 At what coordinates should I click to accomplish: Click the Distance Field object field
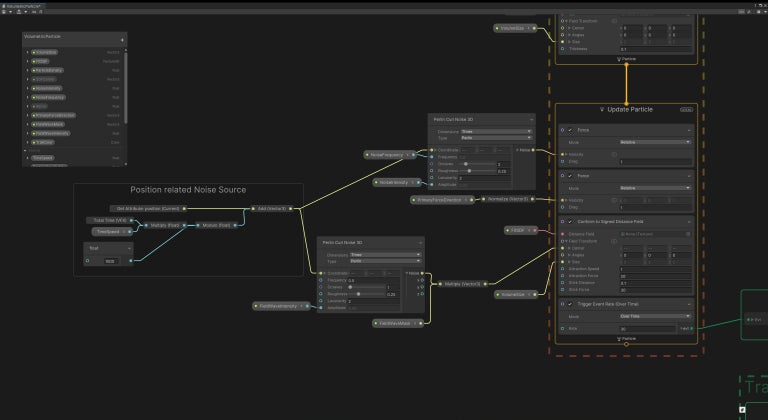[655, 234]
